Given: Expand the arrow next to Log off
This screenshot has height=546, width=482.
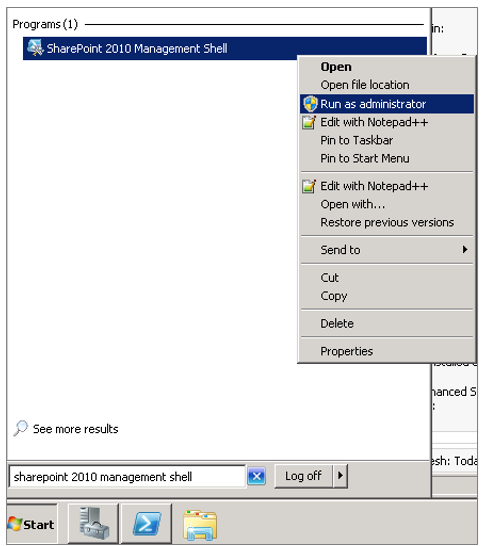Looking at the screenshot, I should point(340,476).
